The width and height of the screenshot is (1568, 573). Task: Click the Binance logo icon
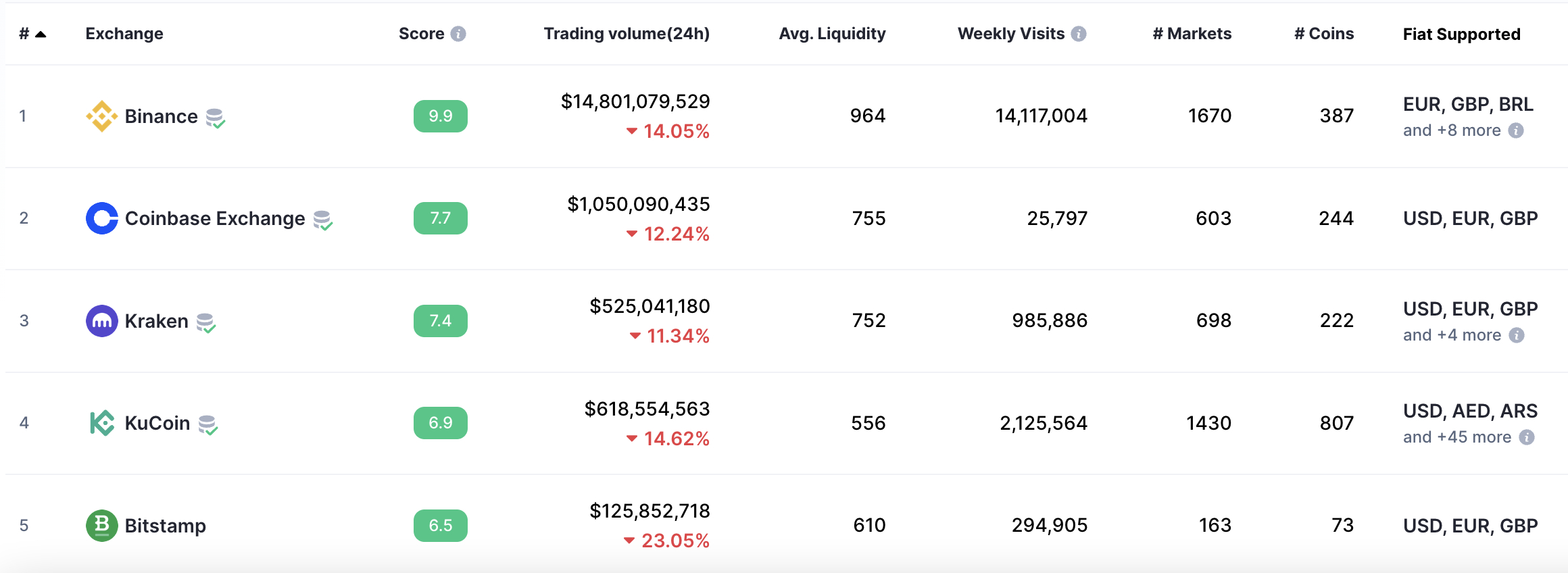point(102,116)
